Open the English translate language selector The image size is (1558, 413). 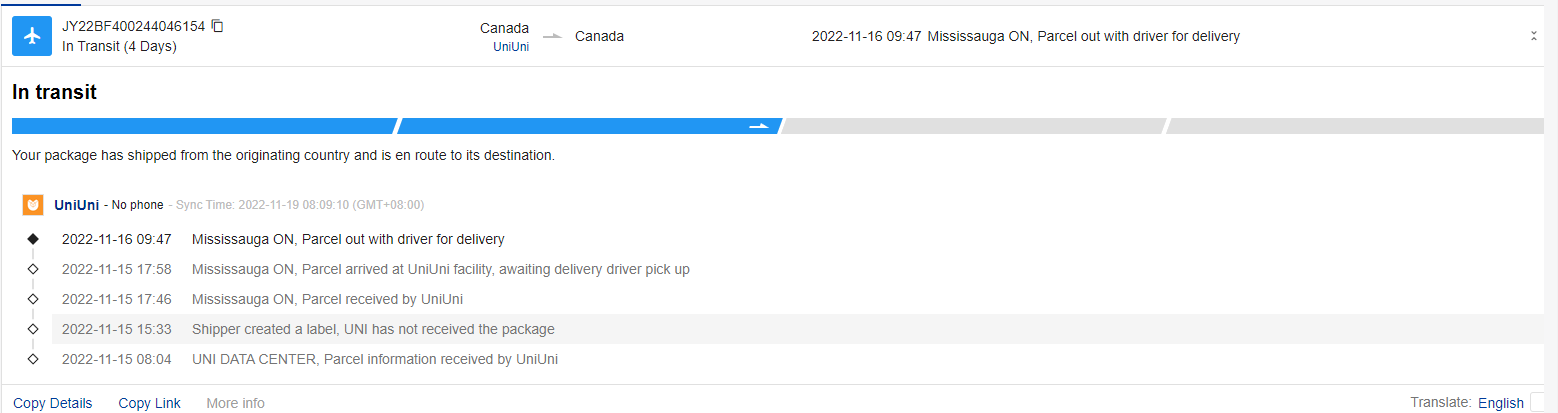pos(1500,403)
